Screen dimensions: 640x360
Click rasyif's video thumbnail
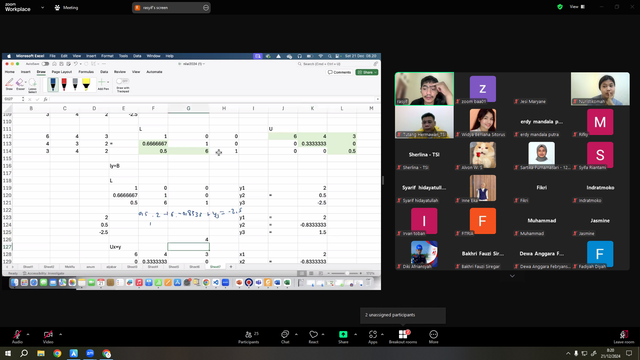(x=424, y=89)
